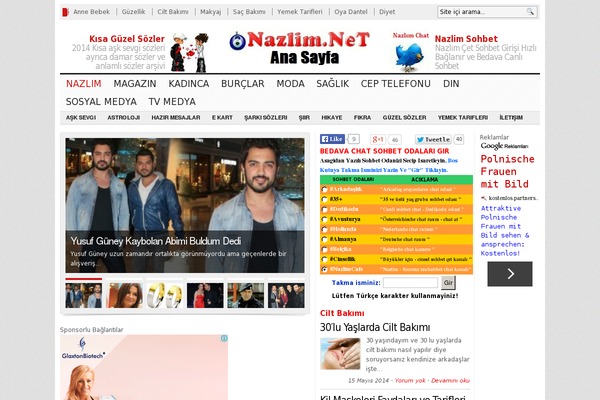
Task: Select the #Cinsellik chat room radio button
Action: (x=324, y=259)
